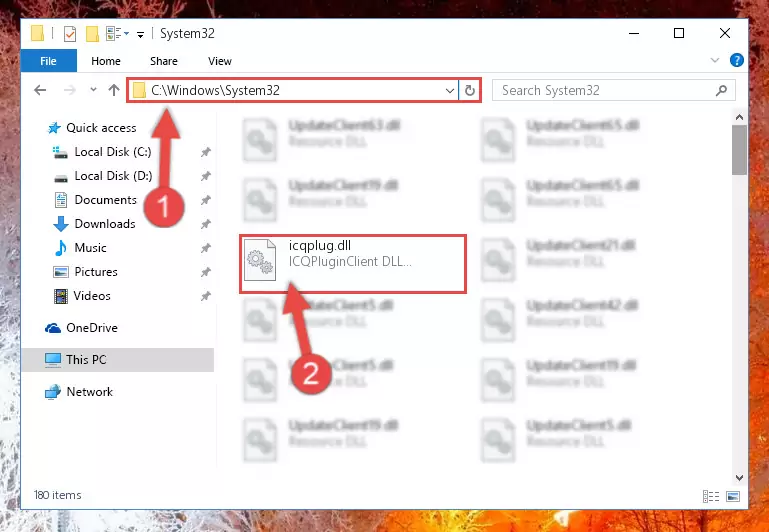Click the scroll down arrow of file list
The image size is (769, 532).
740,478
